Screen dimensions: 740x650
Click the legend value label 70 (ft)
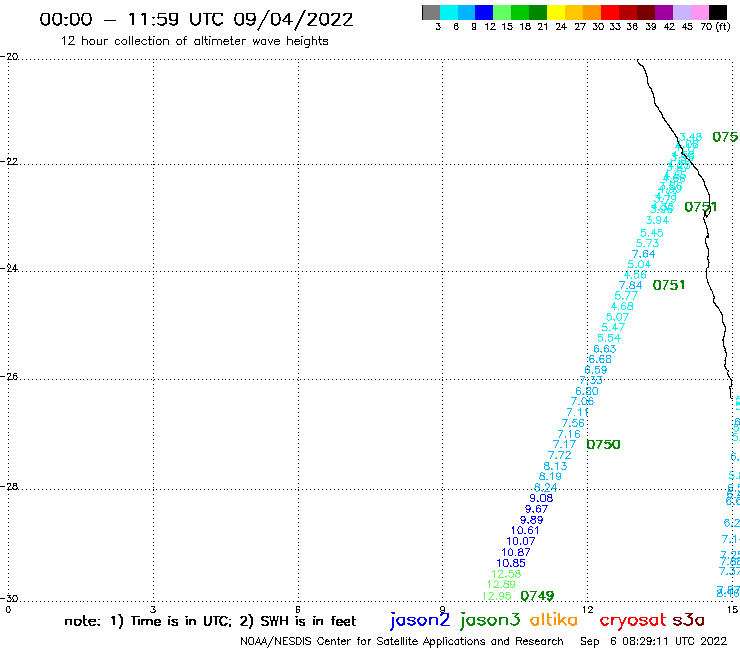(715, 26)
